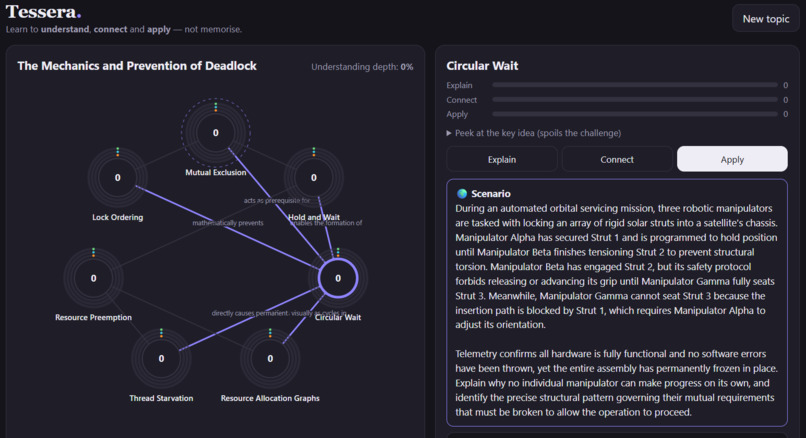Click the 'acts as prerequisite for' edge label
The image size is (806, 438).
(277, 200)
